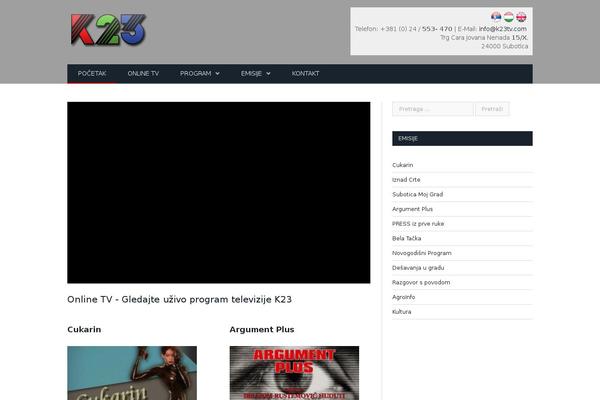Image resolution: width=600 pixels, height=400 pixels.
Task: Switch language via Serbian flag icon
Action: click(496, 17)
